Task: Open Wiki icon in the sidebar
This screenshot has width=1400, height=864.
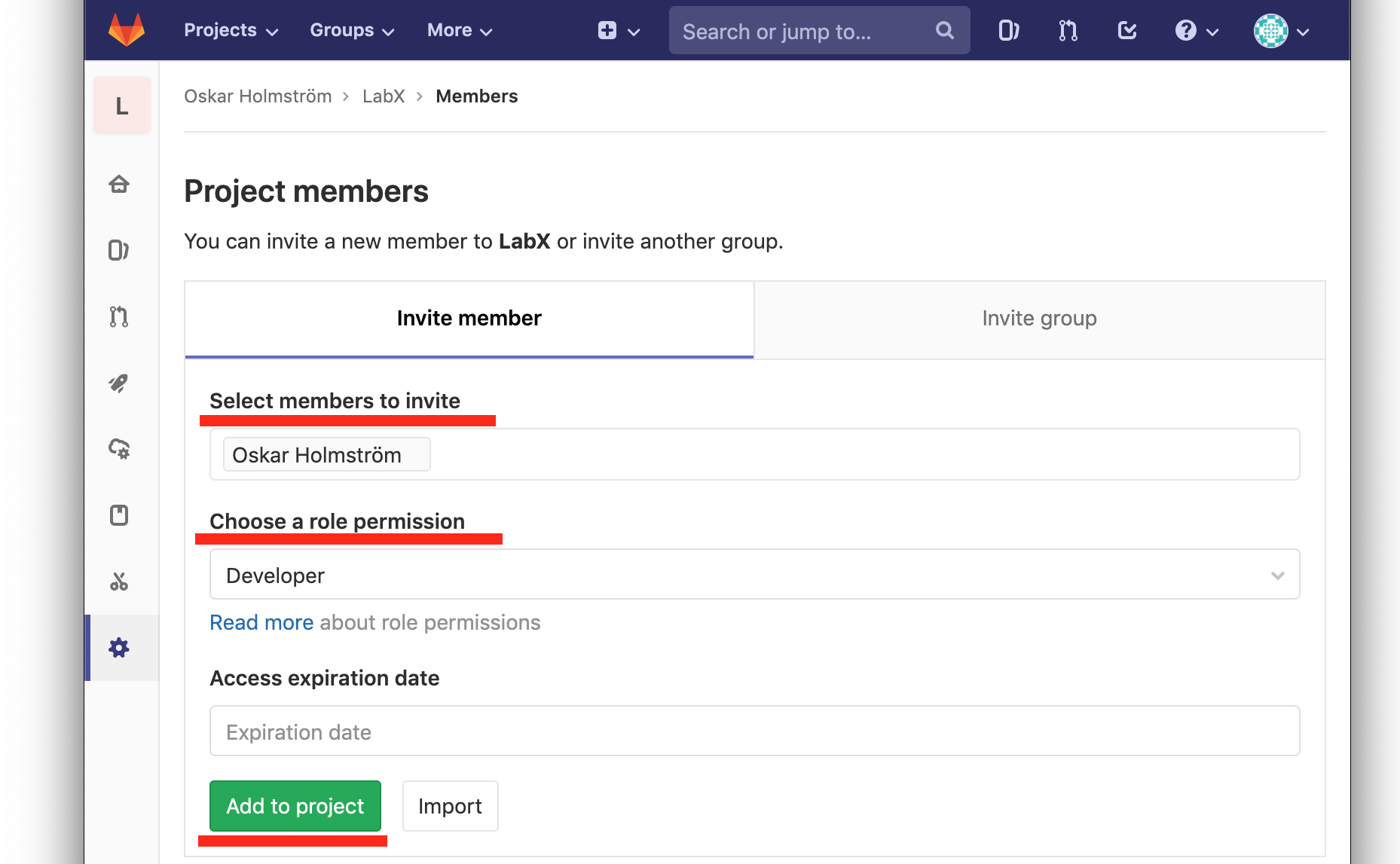Action: (x=119, y=515)
